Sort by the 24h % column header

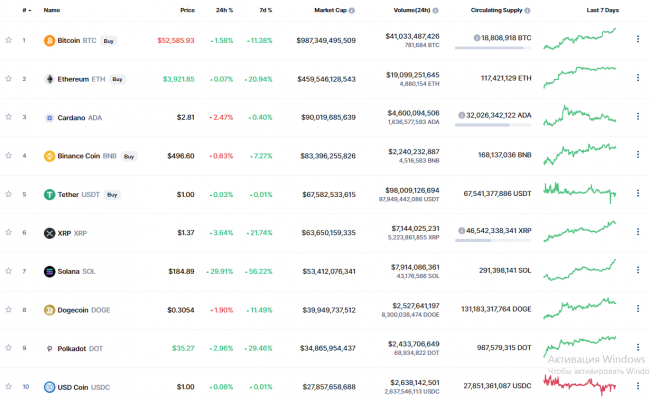pyautogui.click(x=224, y=10)
